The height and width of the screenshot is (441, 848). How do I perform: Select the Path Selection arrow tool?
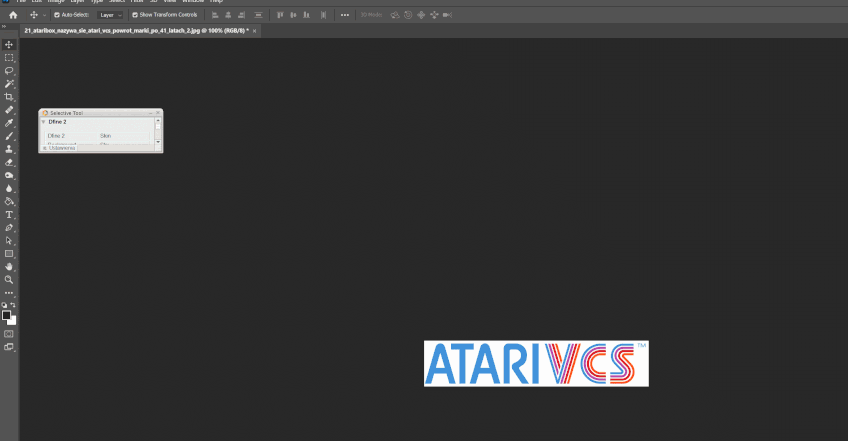pyautogui.click(x=9, y=241)
